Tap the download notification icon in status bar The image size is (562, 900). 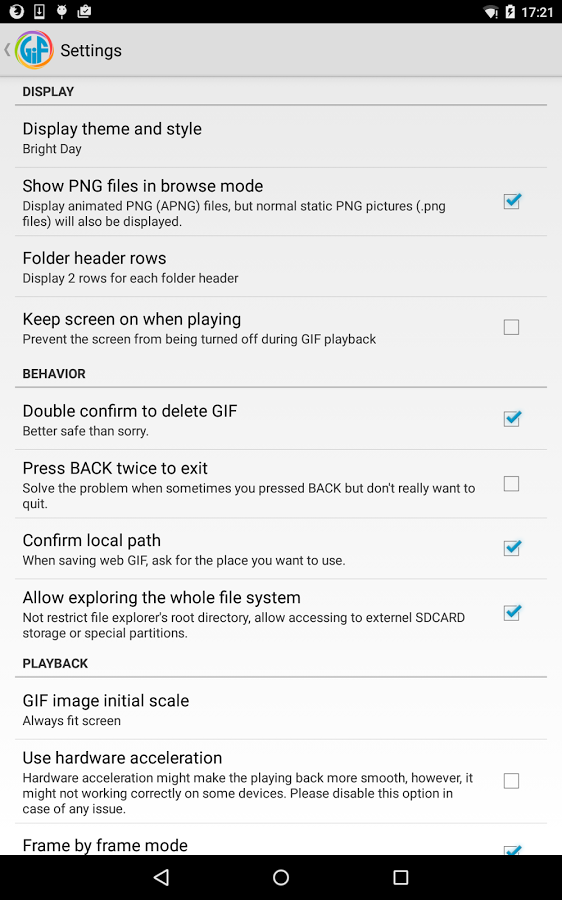39,11
